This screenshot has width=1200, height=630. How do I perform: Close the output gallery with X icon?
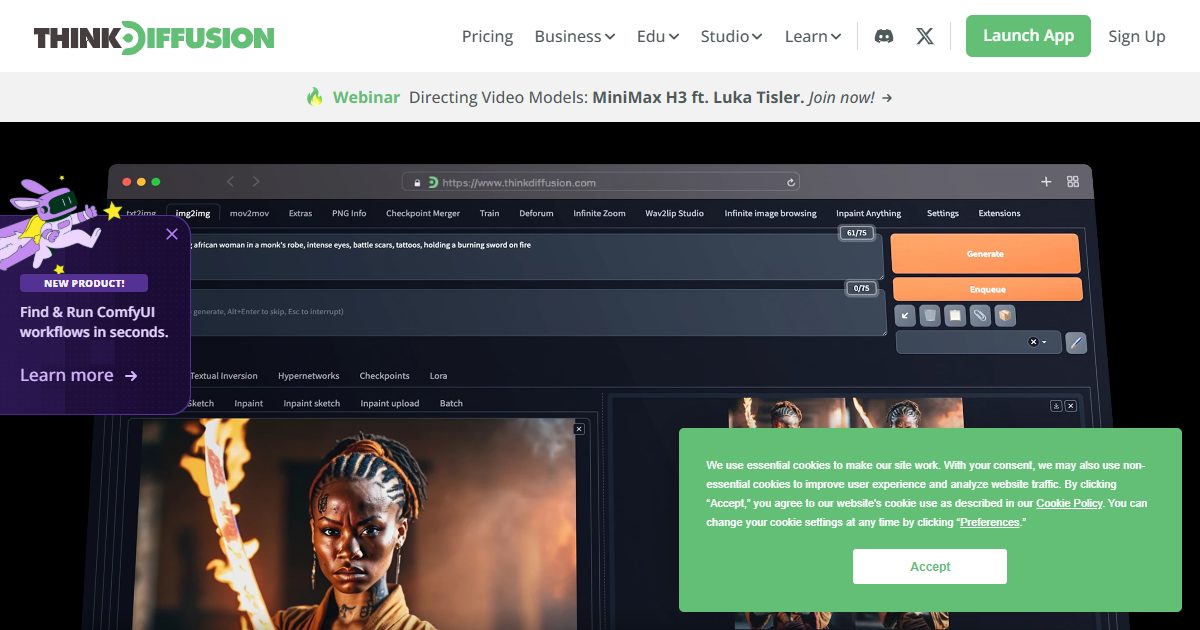1070,406
